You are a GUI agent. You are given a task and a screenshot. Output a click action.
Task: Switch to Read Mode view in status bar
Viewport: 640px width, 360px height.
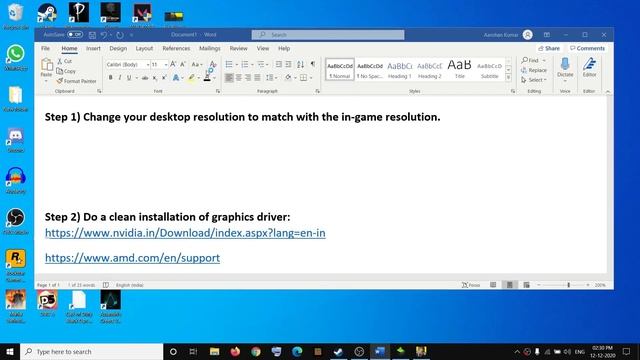point(493,285)
